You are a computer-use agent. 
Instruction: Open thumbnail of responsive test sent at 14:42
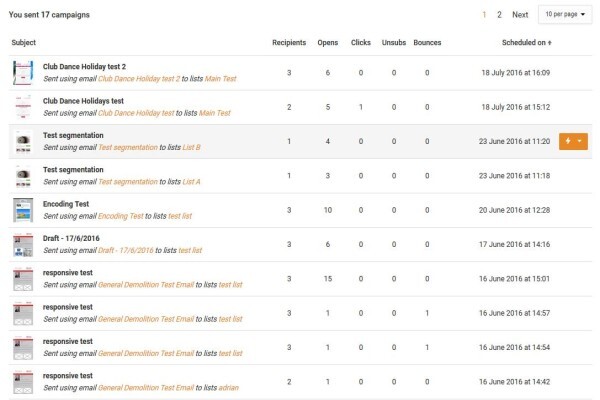click(23, 382)
